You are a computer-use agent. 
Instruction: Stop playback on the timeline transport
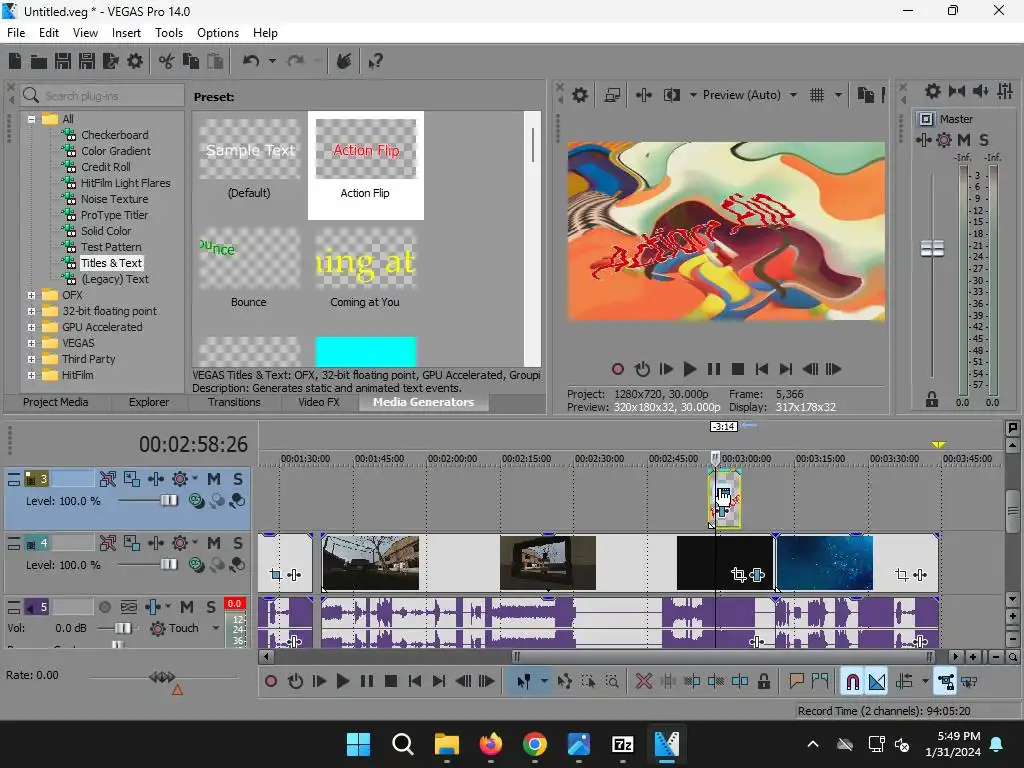click(391, 682)
